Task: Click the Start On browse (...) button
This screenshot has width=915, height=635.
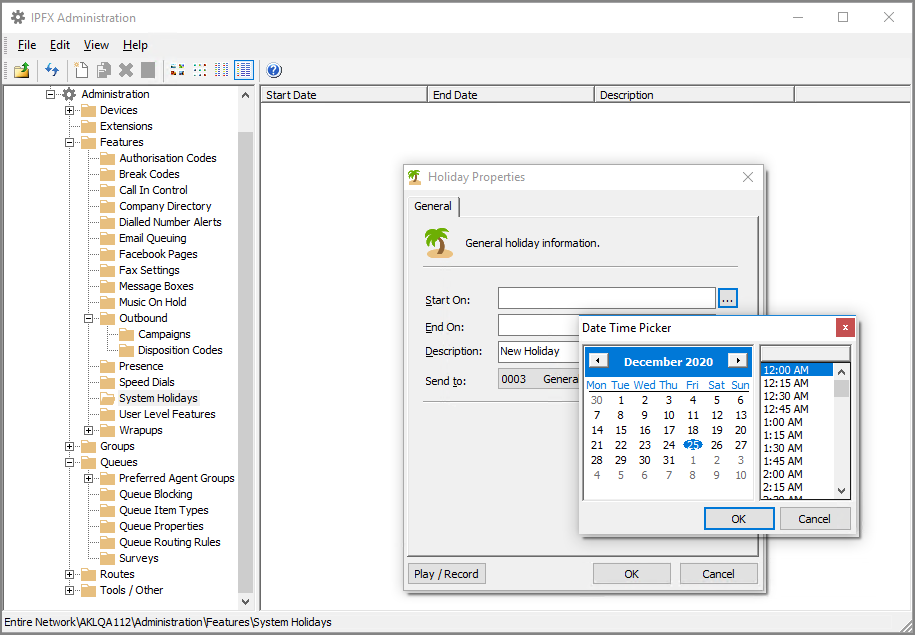Action: (x=728, y=298)
